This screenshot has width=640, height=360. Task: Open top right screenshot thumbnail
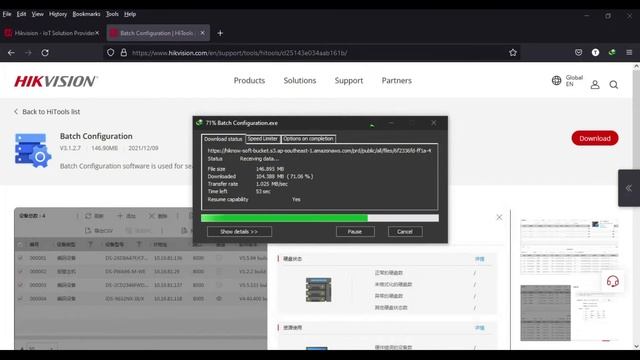click(x=569, y=247)
